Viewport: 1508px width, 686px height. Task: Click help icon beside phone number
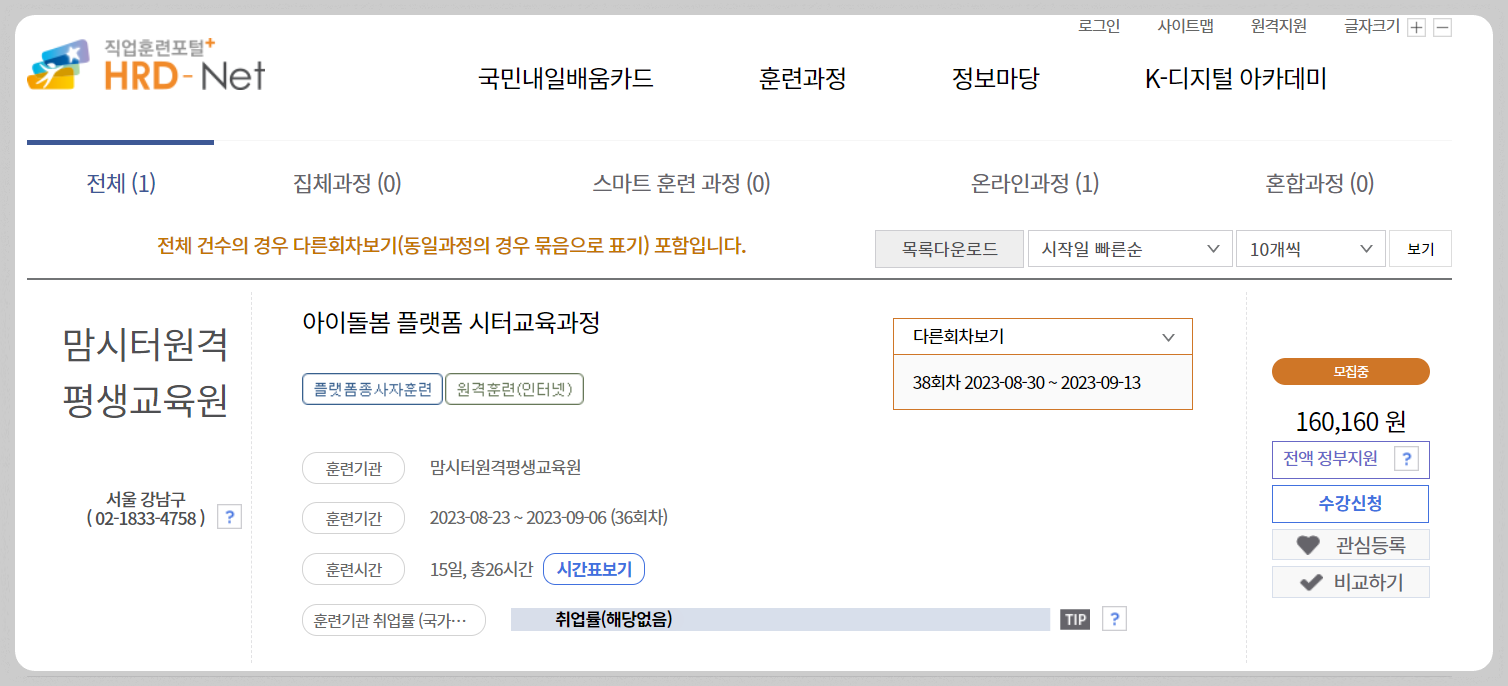229,517
